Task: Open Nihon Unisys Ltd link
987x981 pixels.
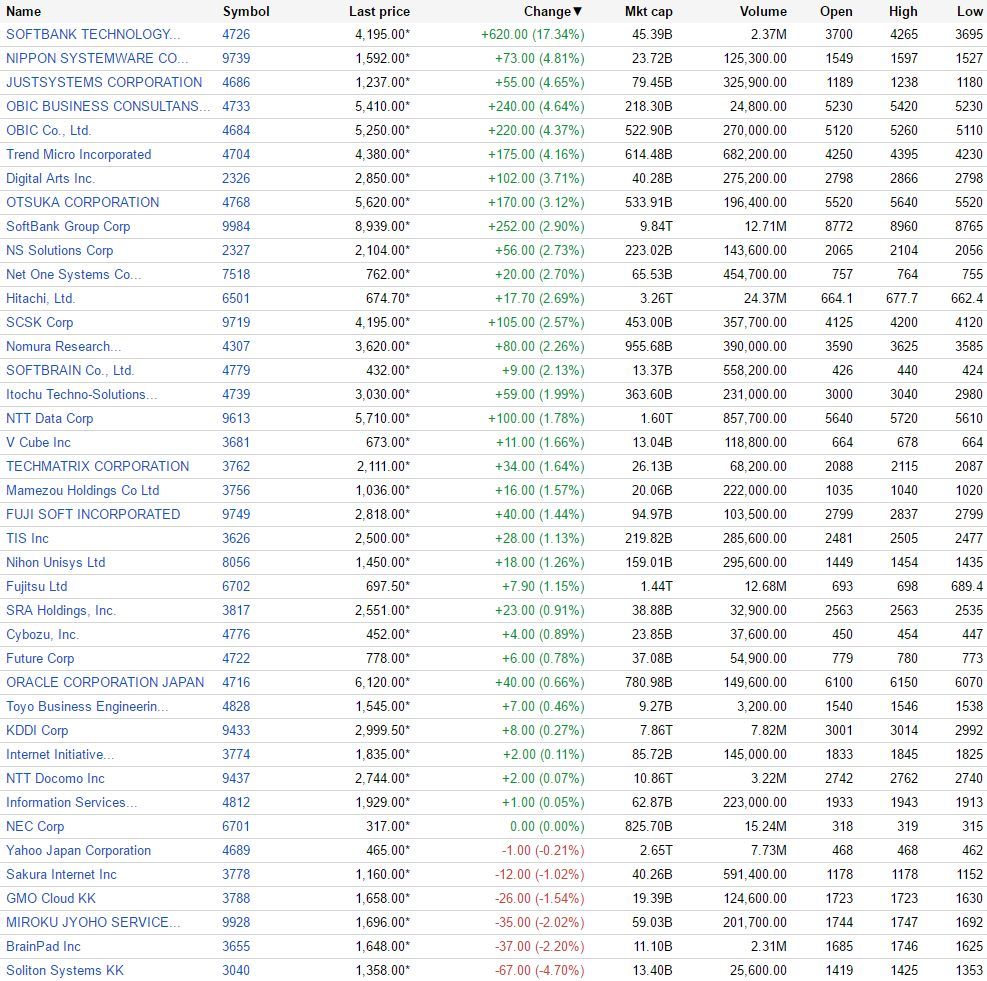Action: [x=55, y=562]
